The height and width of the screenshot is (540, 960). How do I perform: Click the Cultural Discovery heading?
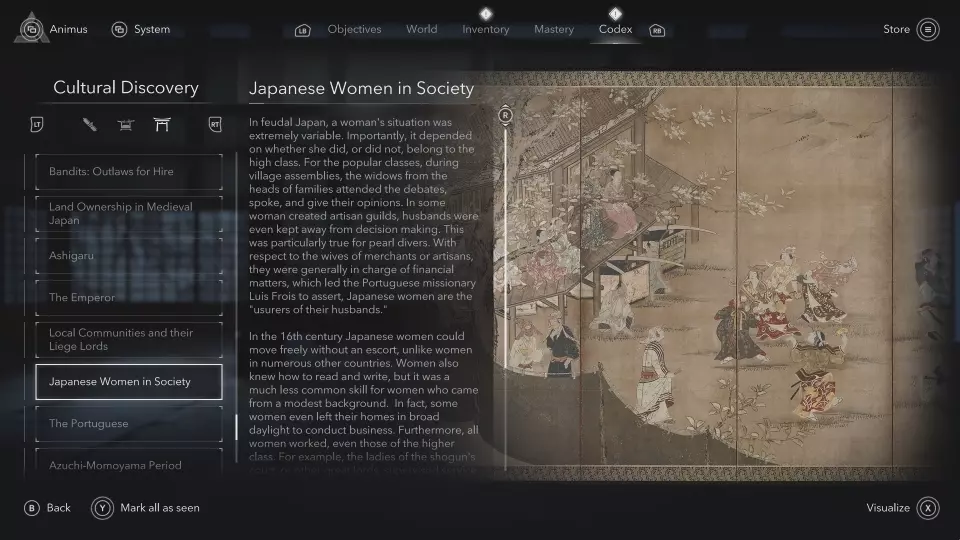point(126,88)
